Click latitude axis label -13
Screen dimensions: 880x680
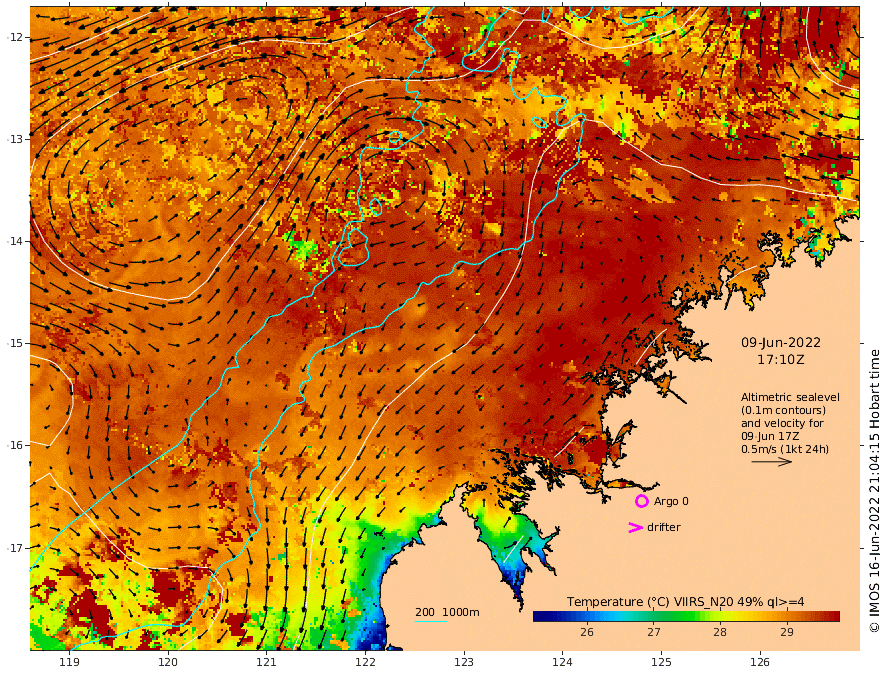(15, 139)
